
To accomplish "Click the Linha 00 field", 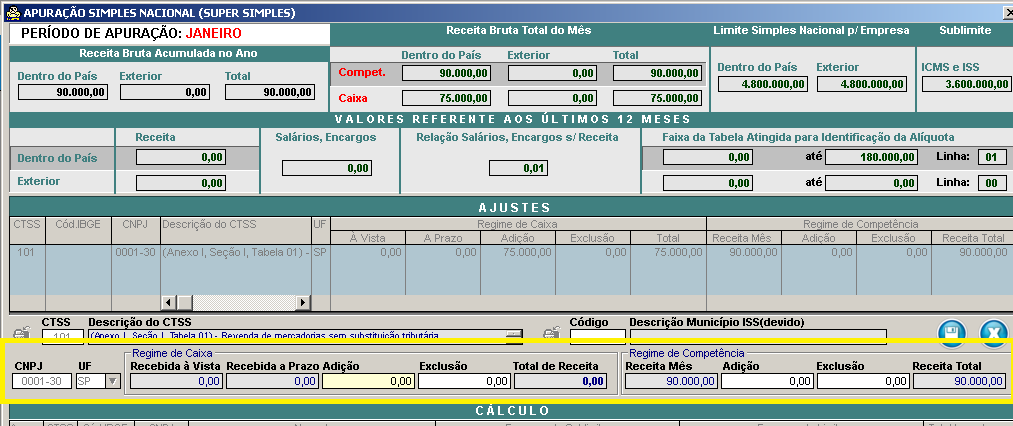I will pos(991,183).
